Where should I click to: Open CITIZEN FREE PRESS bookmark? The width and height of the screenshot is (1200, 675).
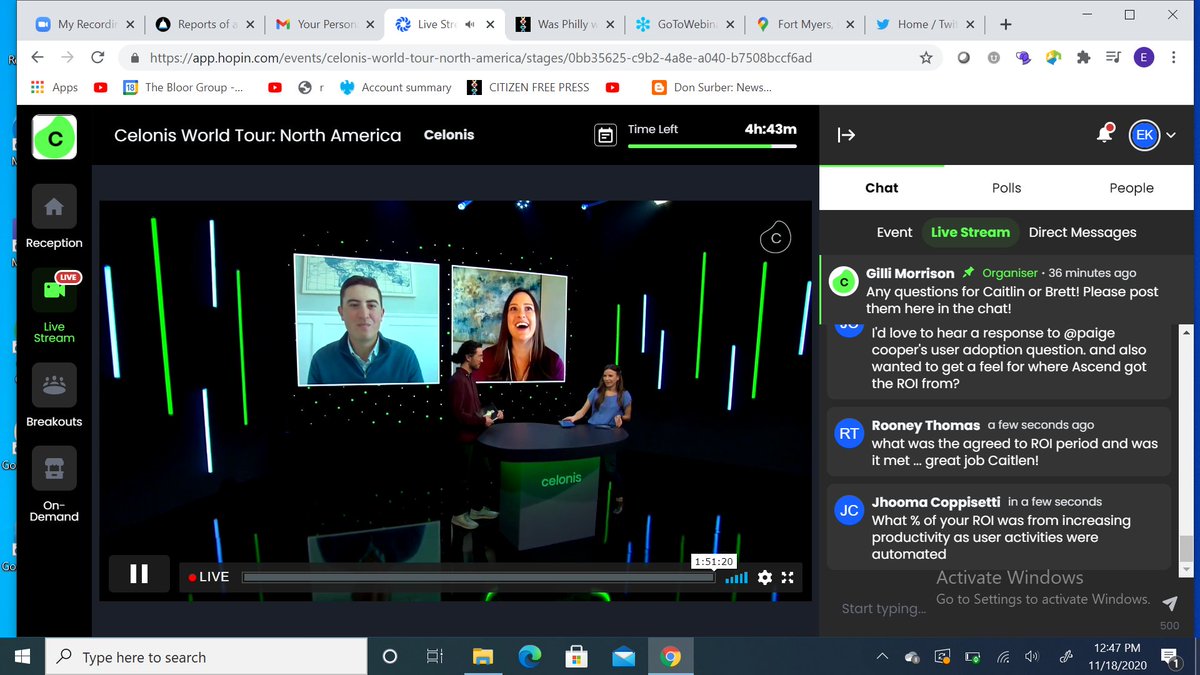(528, 88)
